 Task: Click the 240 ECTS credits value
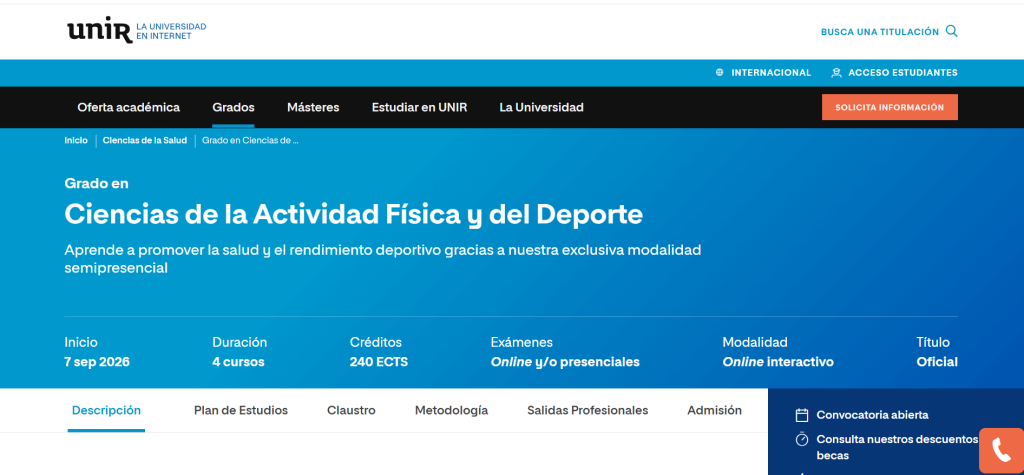[379, 362]
